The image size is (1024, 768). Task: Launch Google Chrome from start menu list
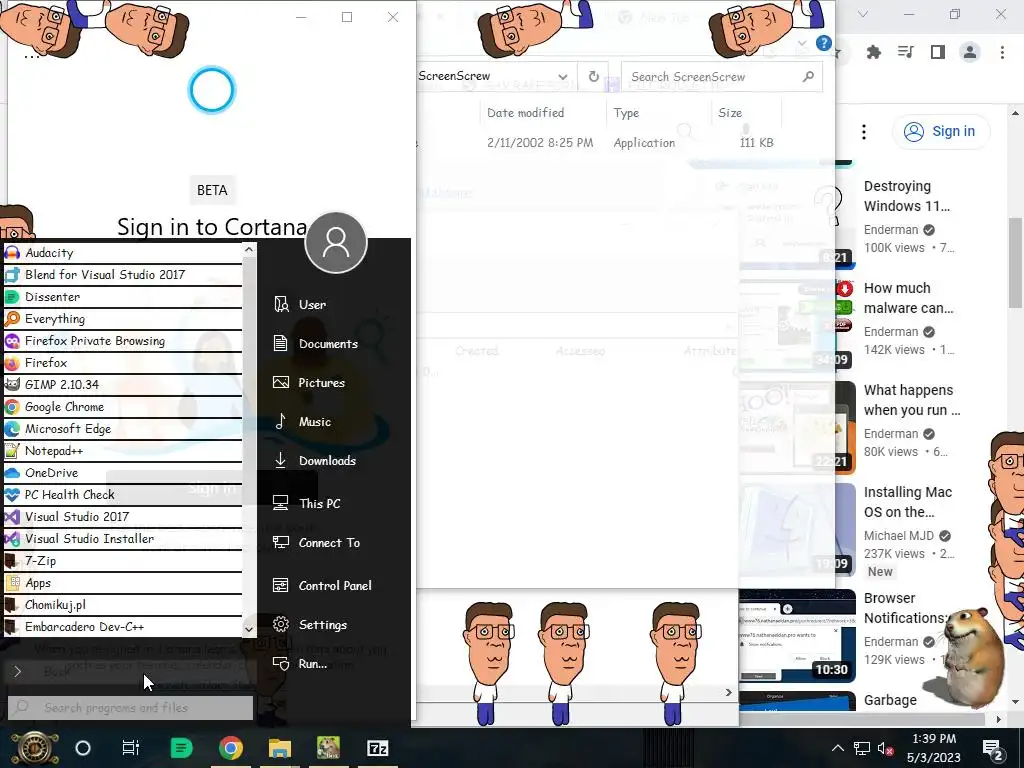coord(123,407)
